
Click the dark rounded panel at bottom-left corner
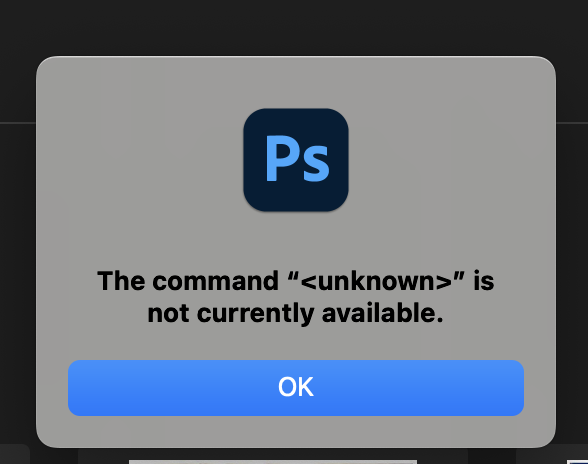coord(14,454)
